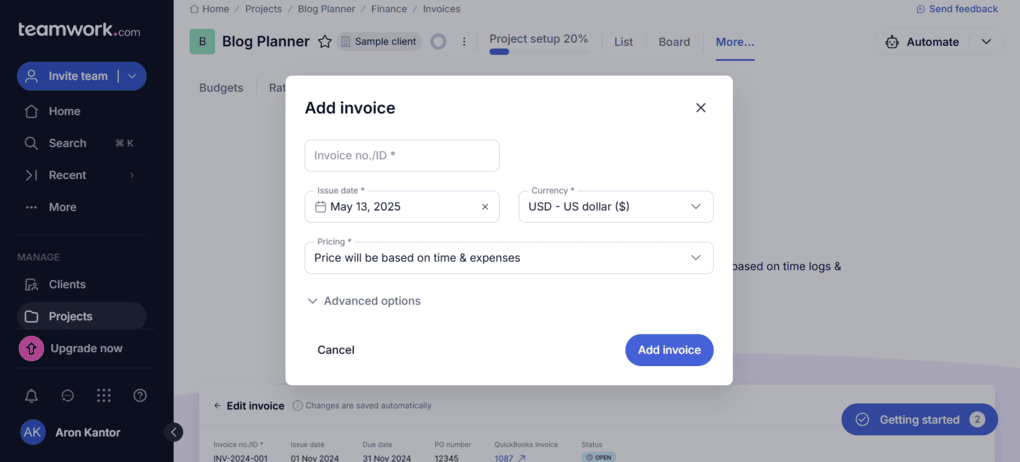Click the Send feedback link
The height and width of the screenshot is (462, 1020).
click(956, 9)
